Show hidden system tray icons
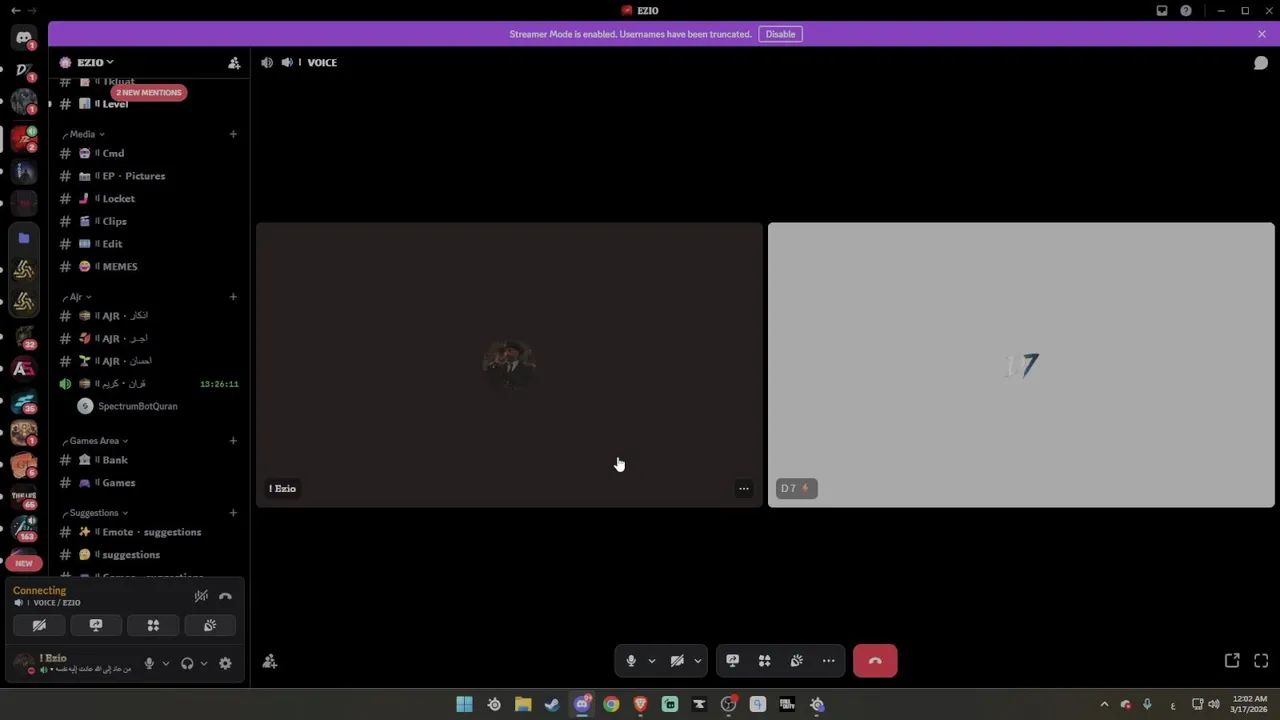Screen dimensions: 1280x720 [x=1104, y=705]
